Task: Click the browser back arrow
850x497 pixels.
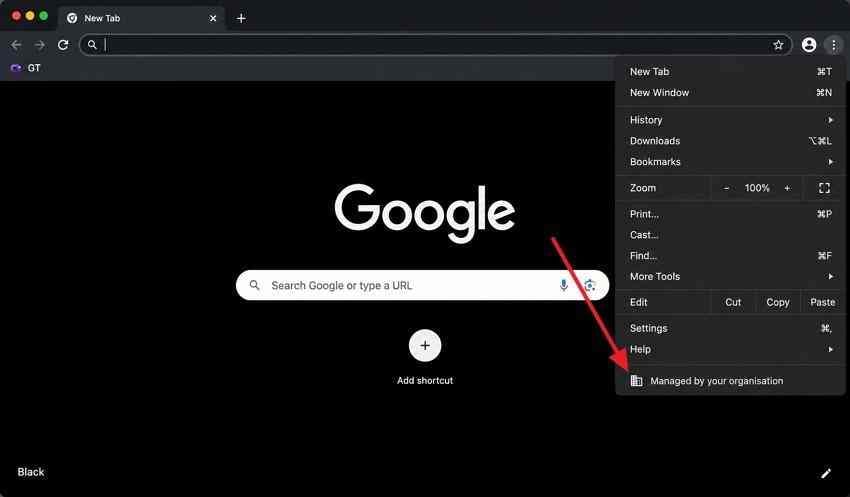Action: click(x=16, y=45)
